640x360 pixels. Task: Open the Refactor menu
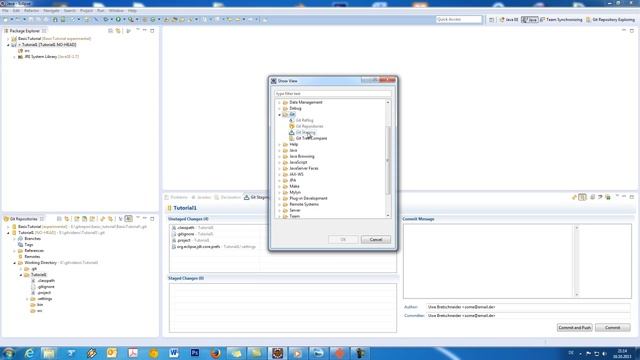[31, 11]
